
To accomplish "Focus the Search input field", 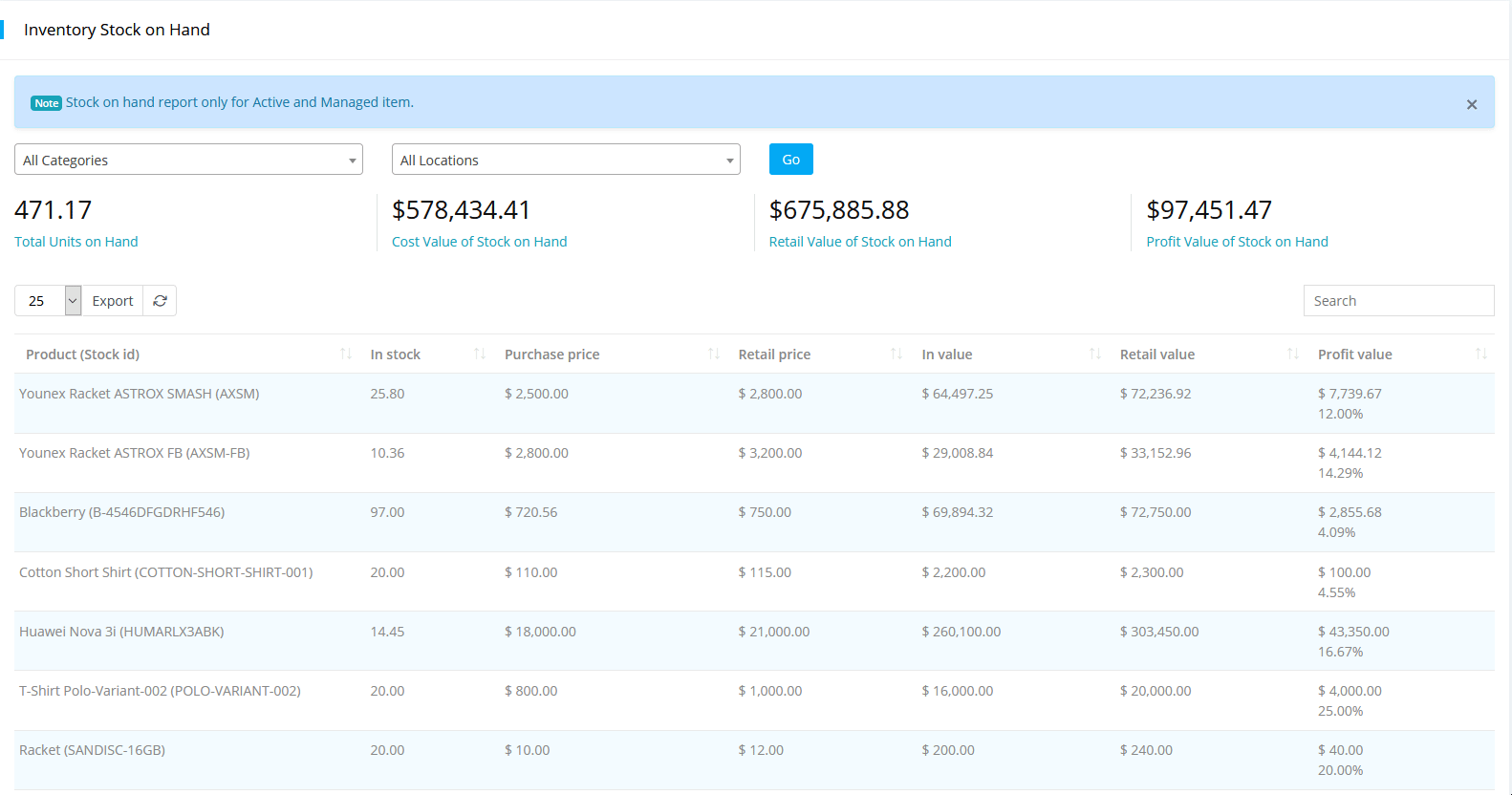I will pyautogui.click(x=1397, y=301).
